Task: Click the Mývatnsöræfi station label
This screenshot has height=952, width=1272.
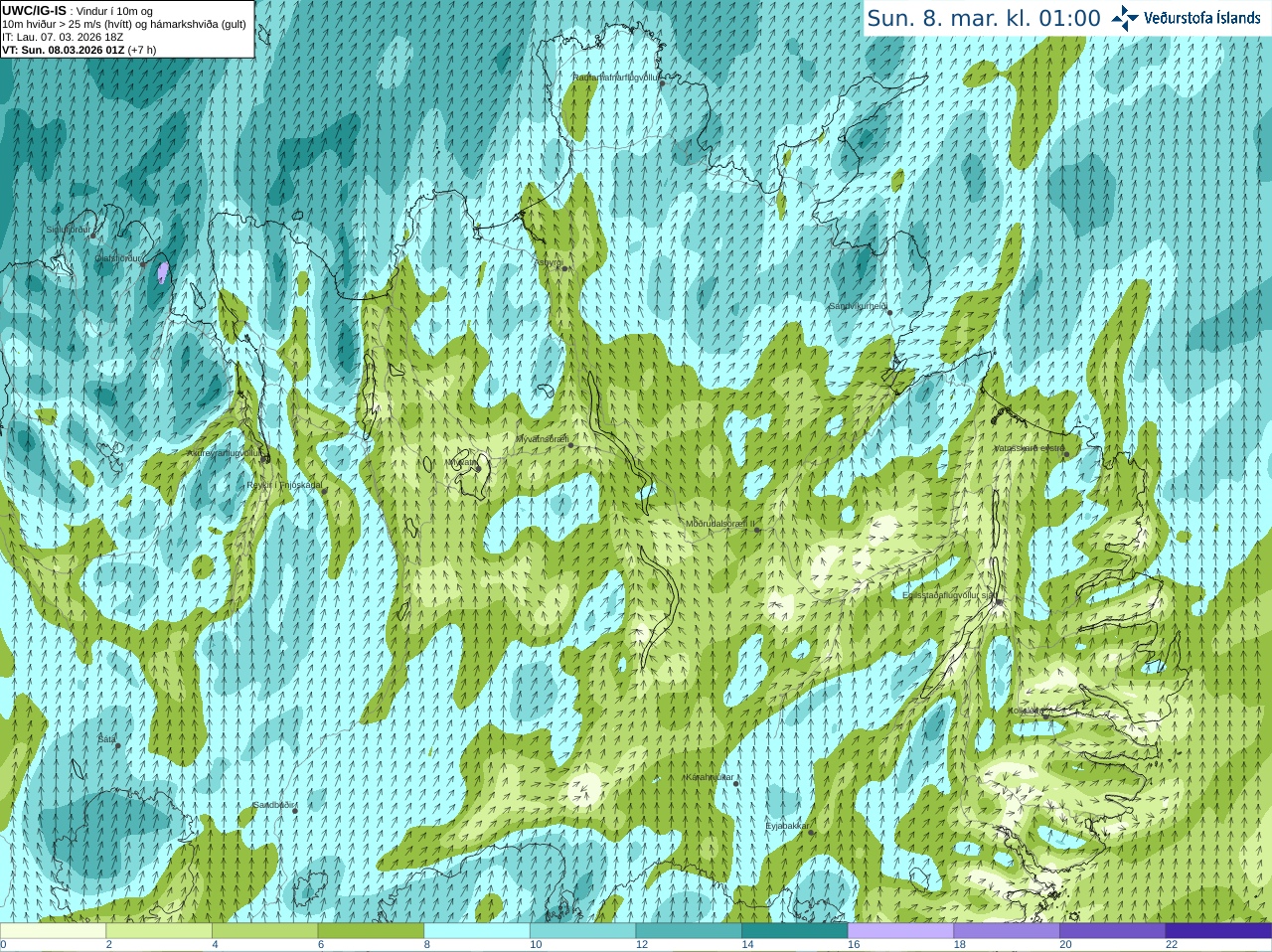Action: tap(542, 438)
